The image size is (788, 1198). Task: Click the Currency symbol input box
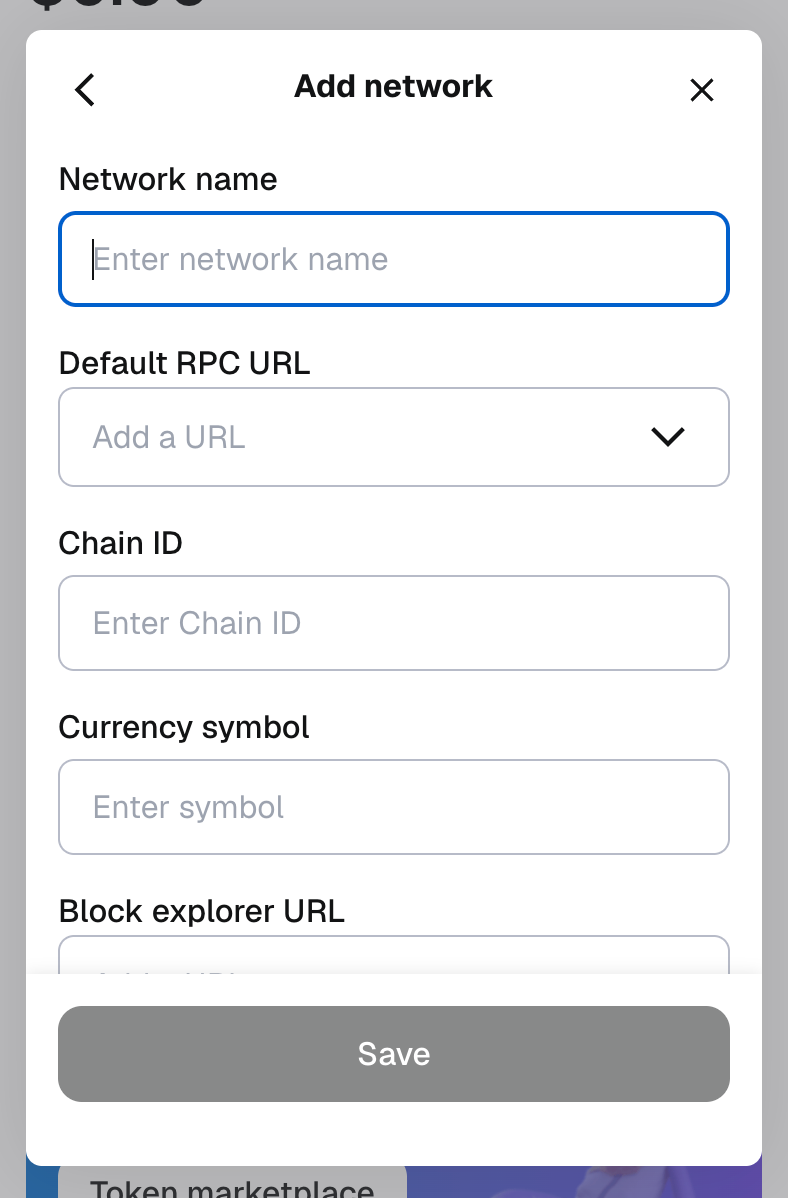point(394,806)
